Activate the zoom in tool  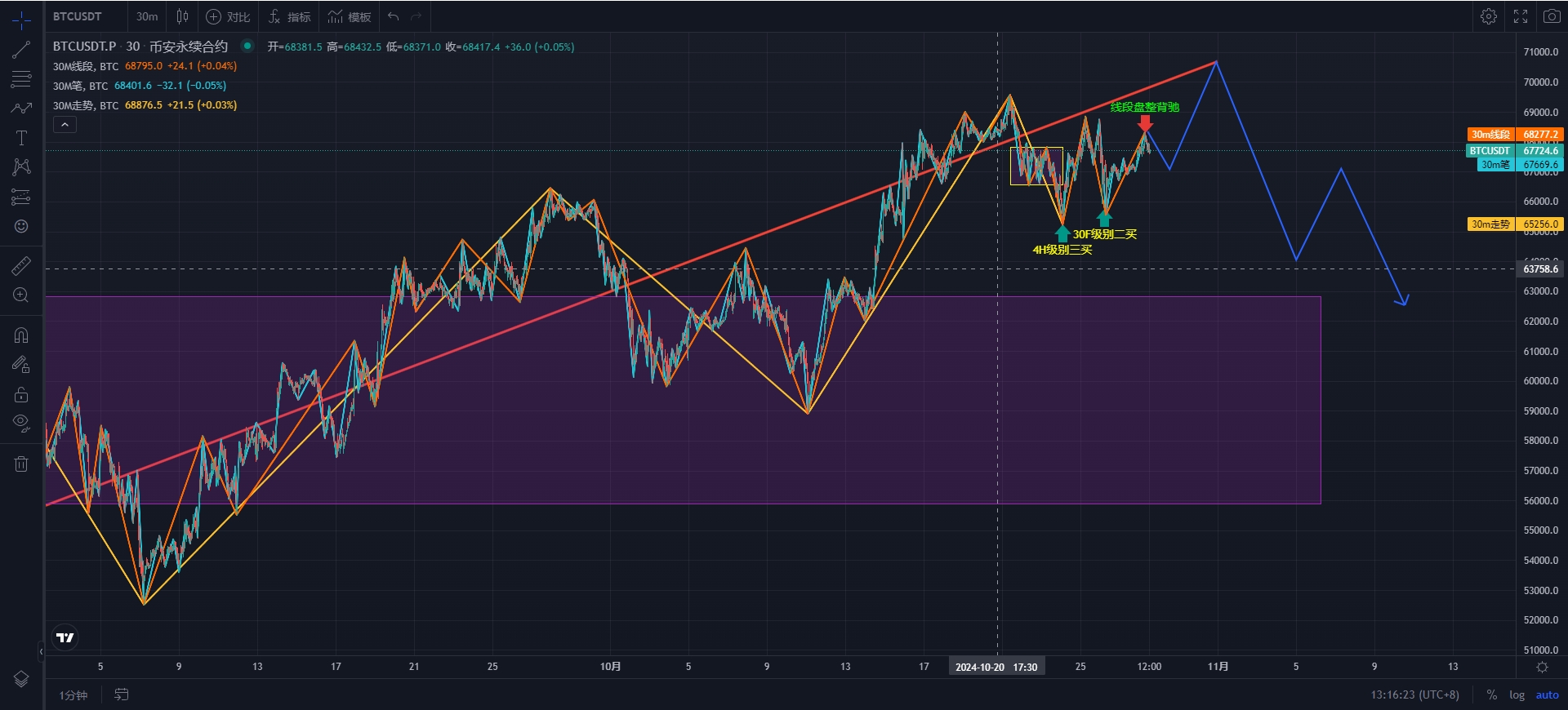coord(21,295)
